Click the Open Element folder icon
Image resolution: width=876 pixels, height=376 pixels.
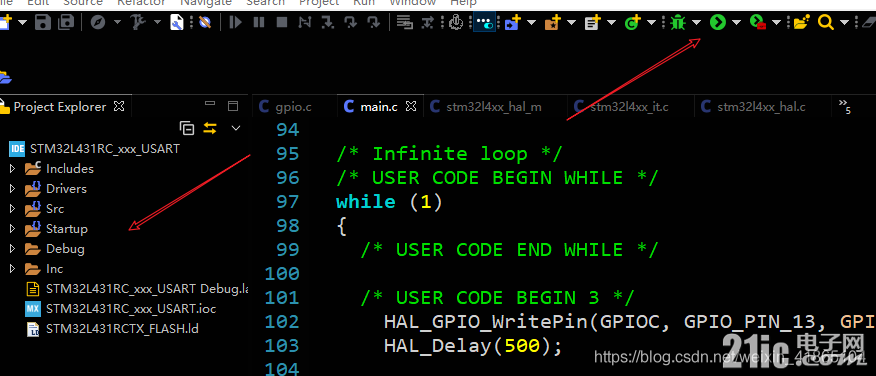pos(802,22)
